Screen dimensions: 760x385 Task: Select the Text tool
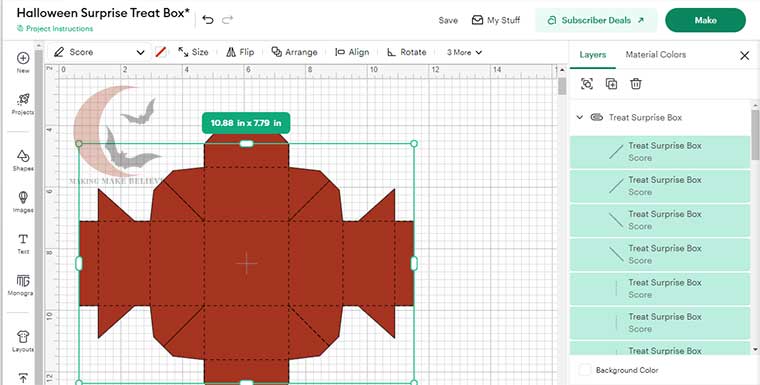coord(23,240)
